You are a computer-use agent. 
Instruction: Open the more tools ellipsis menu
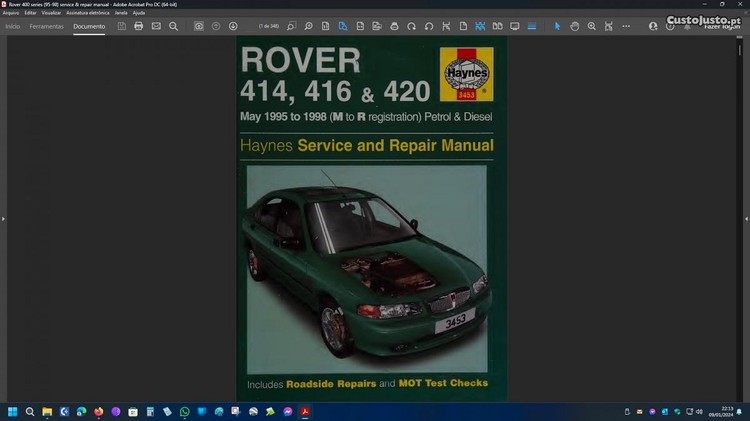[x=626, y=26]
